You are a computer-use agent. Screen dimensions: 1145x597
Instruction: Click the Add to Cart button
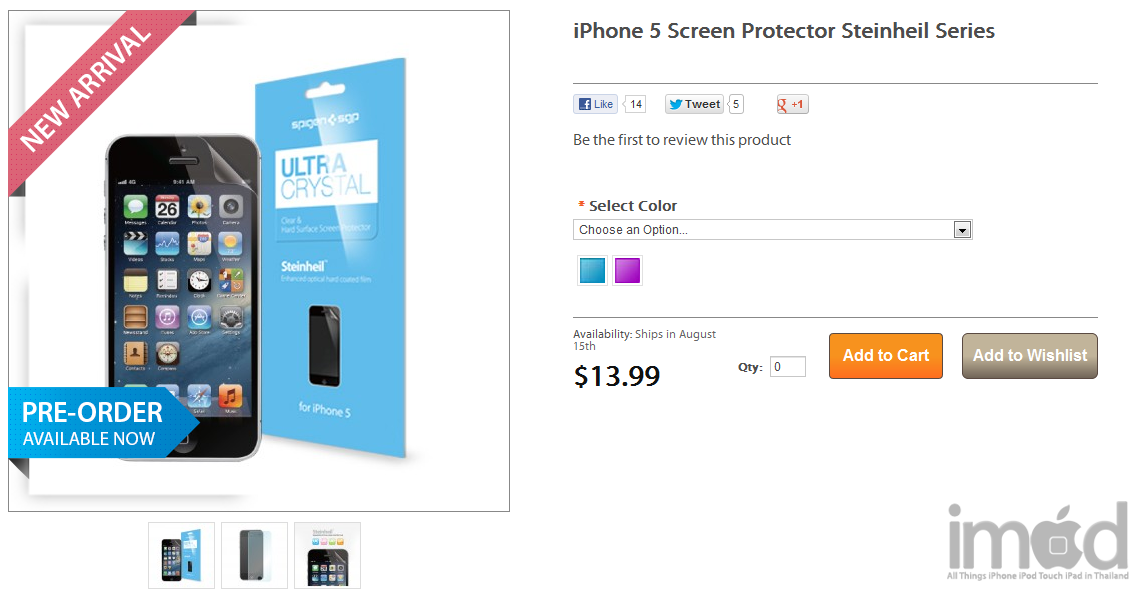point(885,356)
